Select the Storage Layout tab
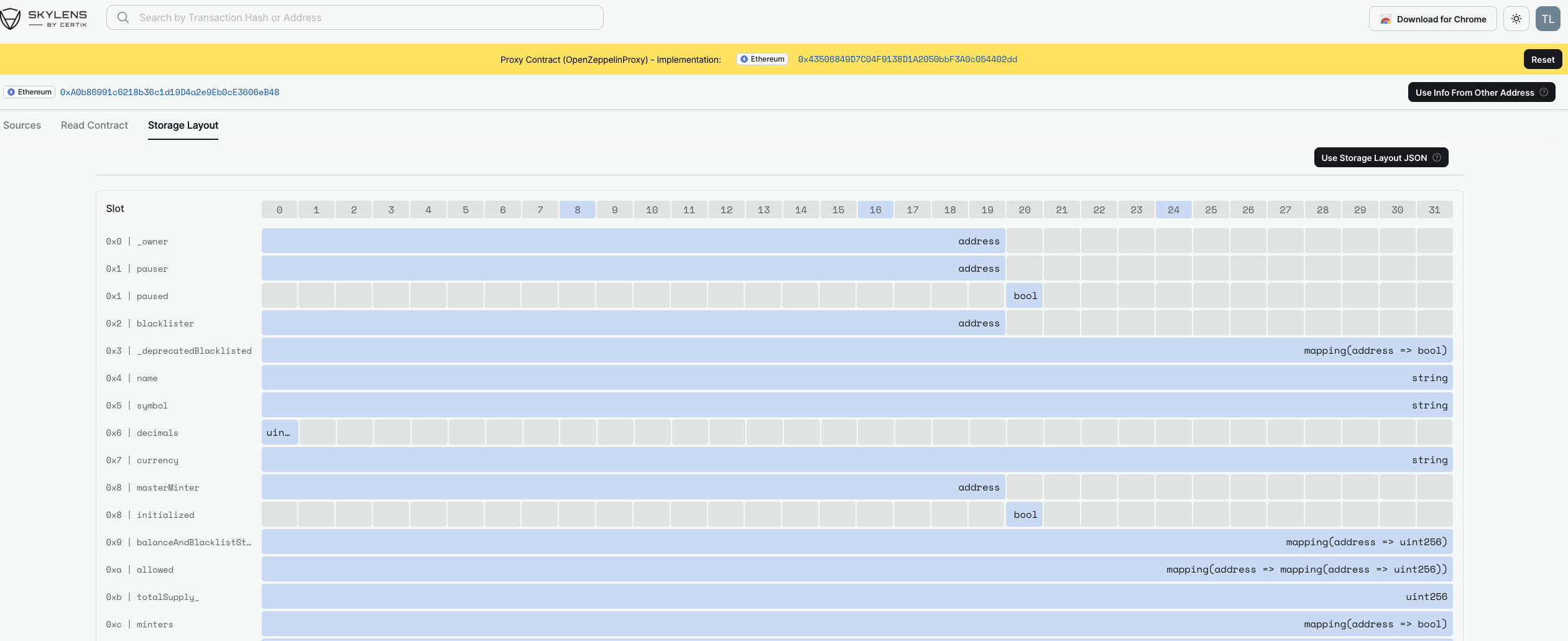The image size is (1568, 641). (183, 125)
